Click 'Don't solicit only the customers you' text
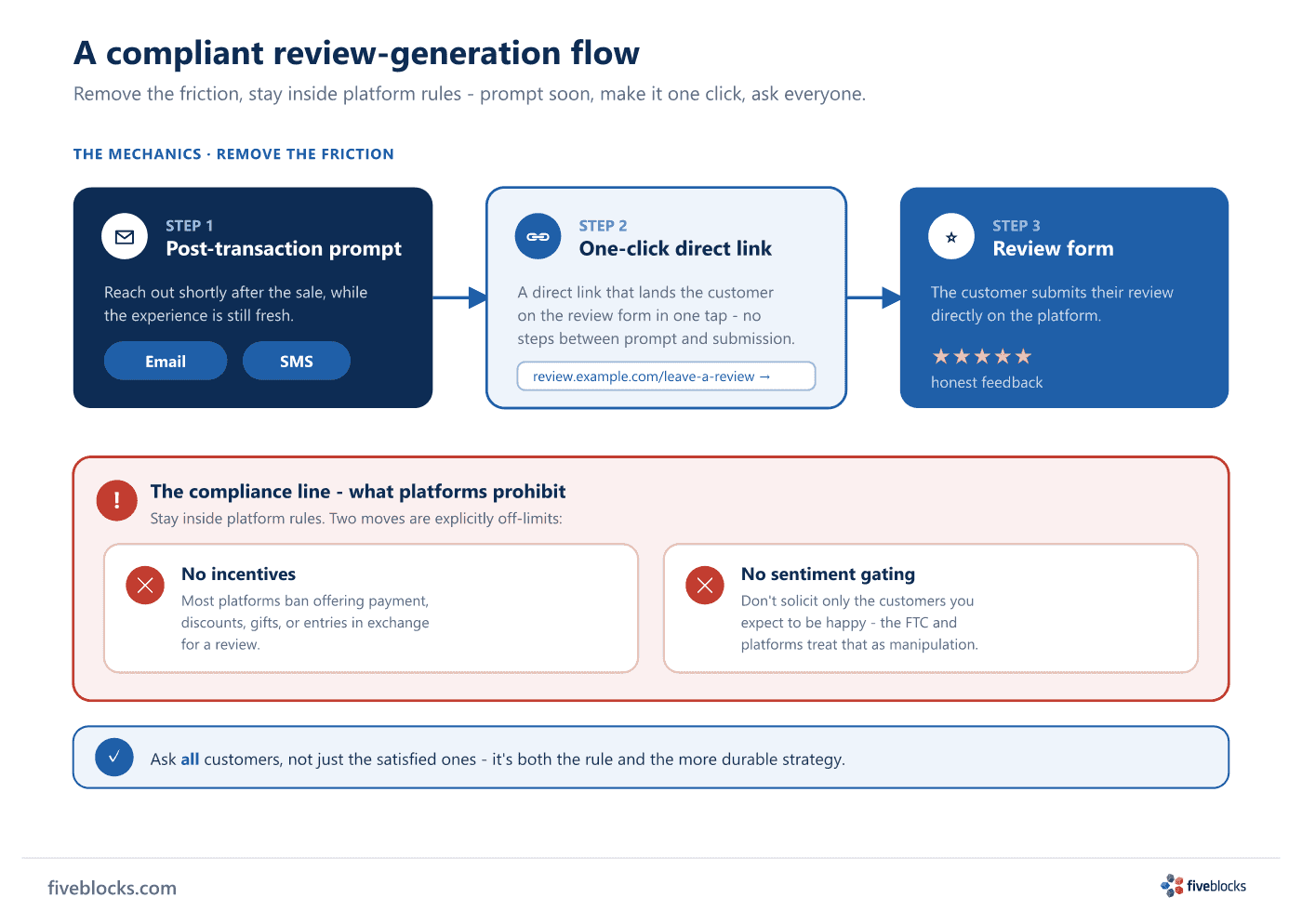Image resolution: width=1302 pixels, height=924 pixels. pos(859,622)
